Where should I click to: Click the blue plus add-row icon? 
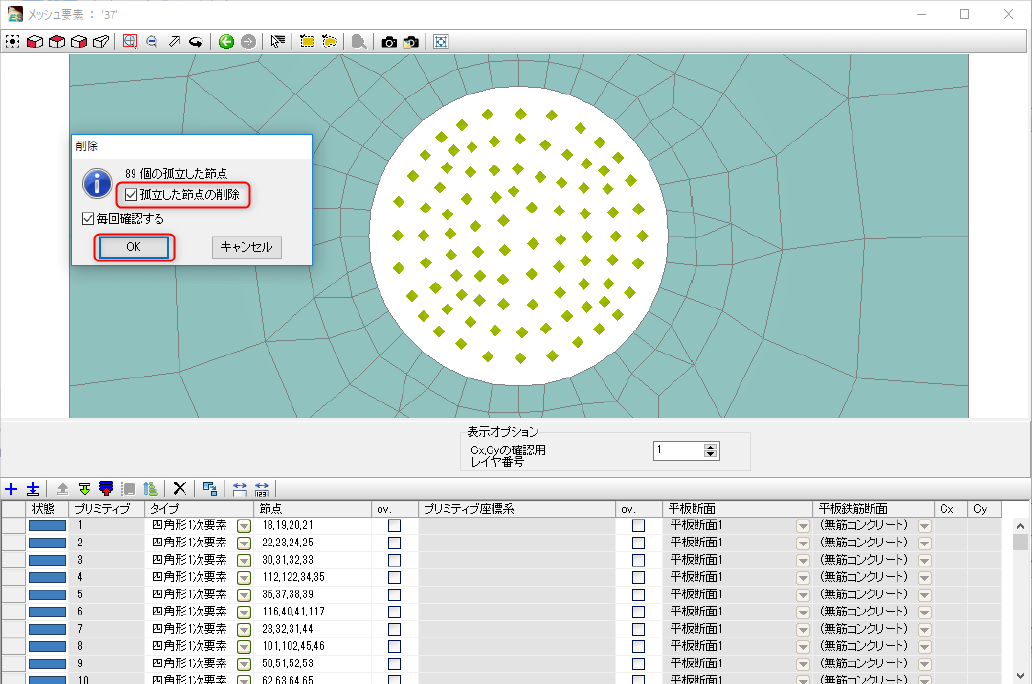11,488
